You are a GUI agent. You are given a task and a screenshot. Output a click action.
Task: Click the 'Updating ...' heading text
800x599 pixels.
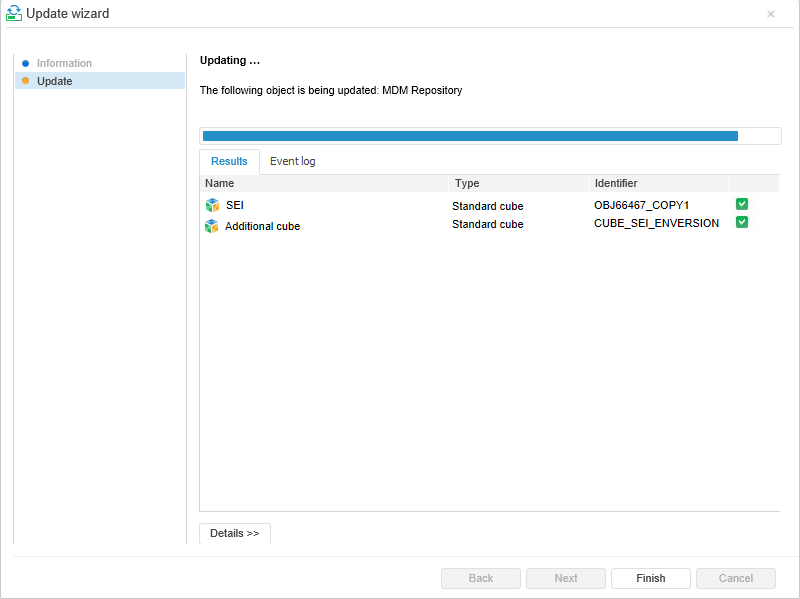[x=230, y=60]
